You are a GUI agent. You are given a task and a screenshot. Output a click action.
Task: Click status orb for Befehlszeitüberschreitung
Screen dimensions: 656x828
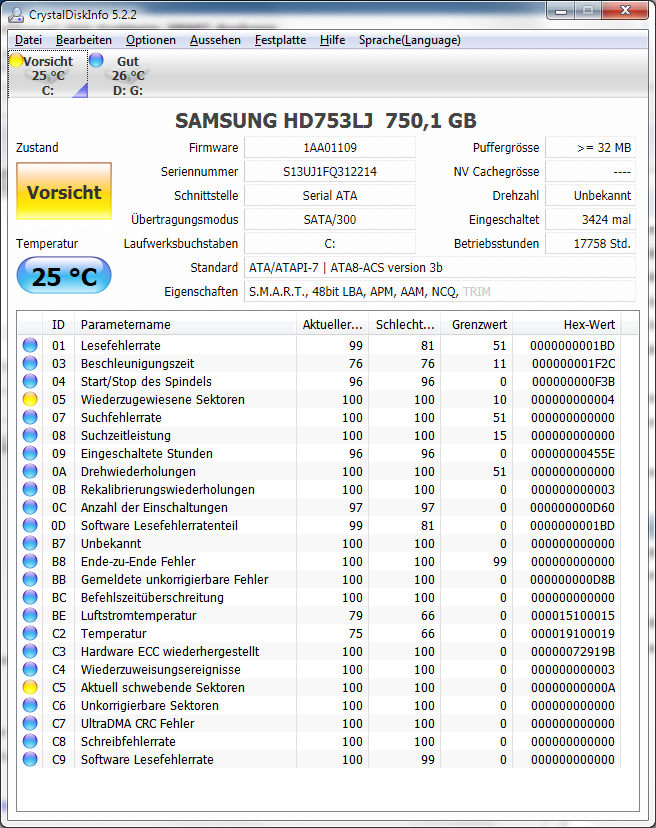[x=30, y=597]
